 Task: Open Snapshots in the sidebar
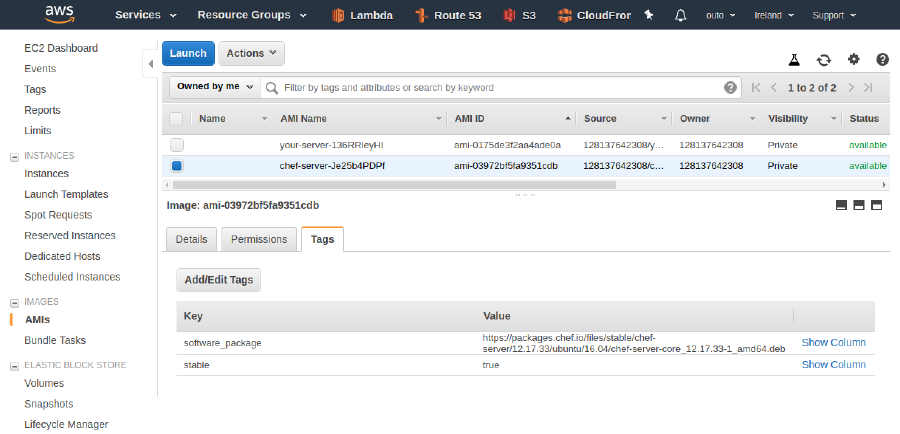[49, 404]
